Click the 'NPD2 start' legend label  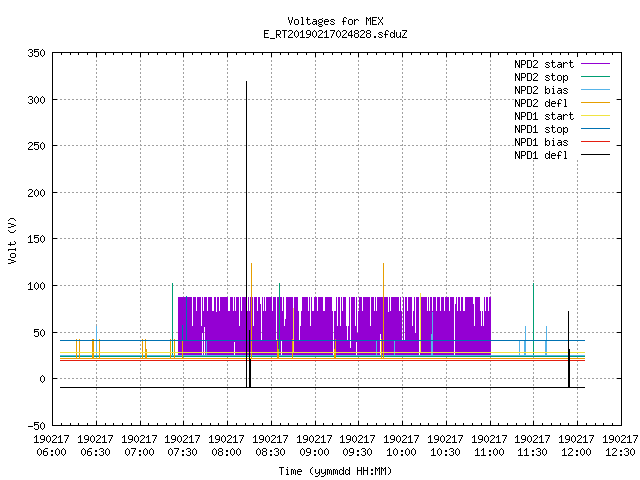click(544, 64)
